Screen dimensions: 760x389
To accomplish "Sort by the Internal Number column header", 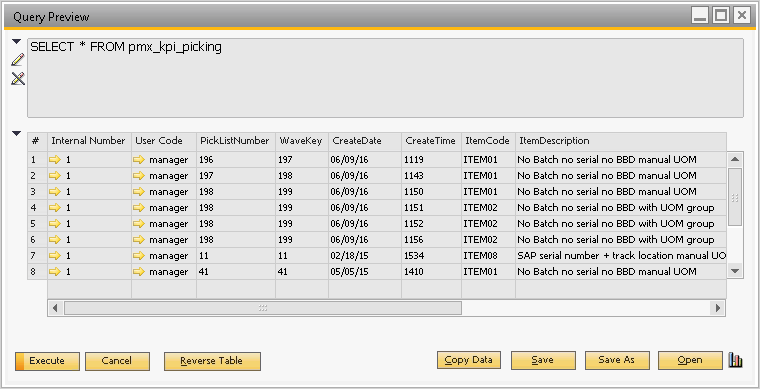I will tap(89, 141).
